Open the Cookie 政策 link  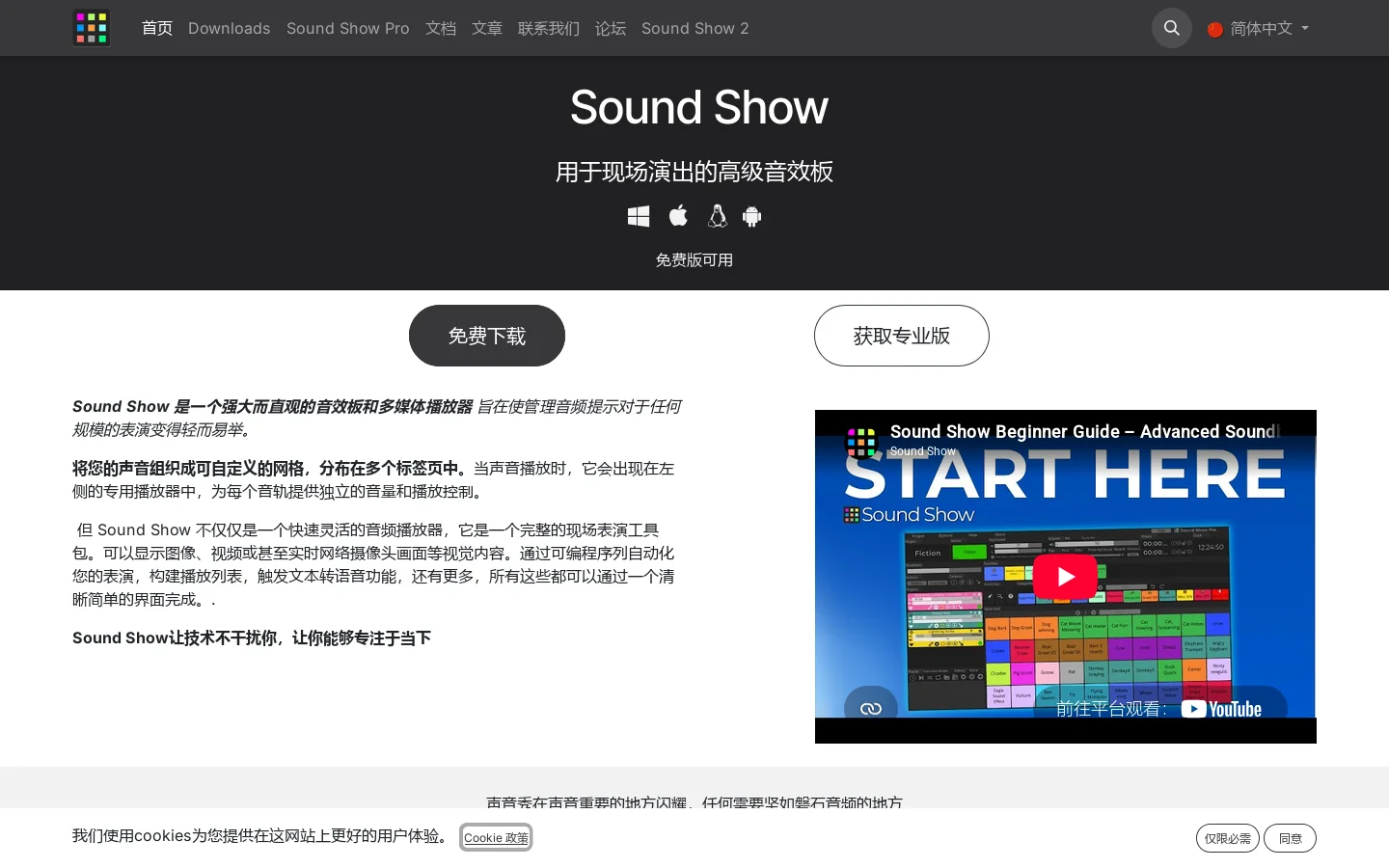point(497,837)
